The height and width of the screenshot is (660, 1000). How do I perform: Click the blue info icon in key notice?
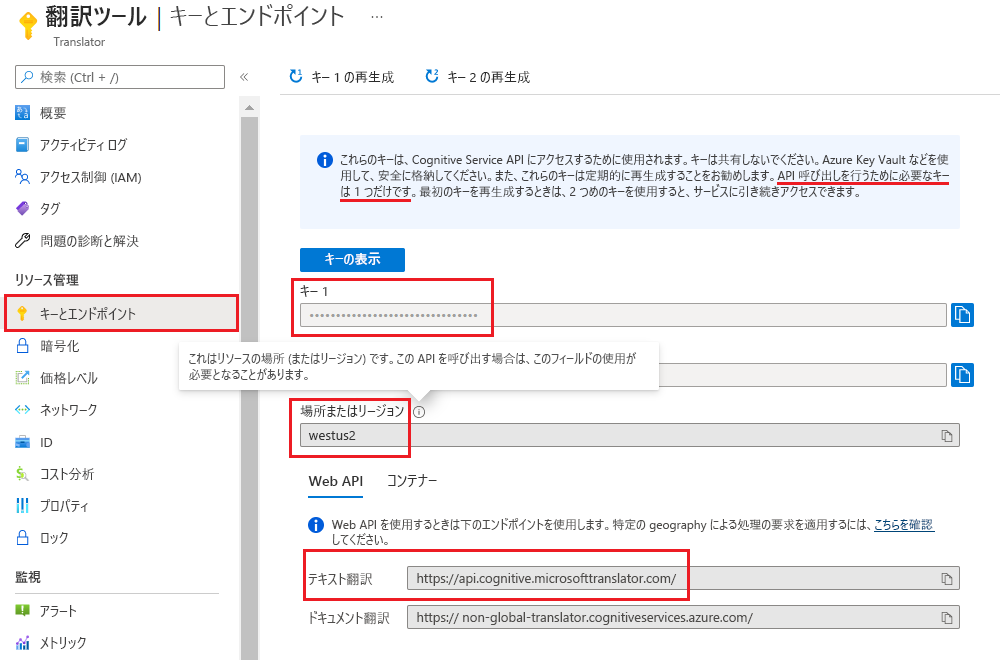pos(325,160)
